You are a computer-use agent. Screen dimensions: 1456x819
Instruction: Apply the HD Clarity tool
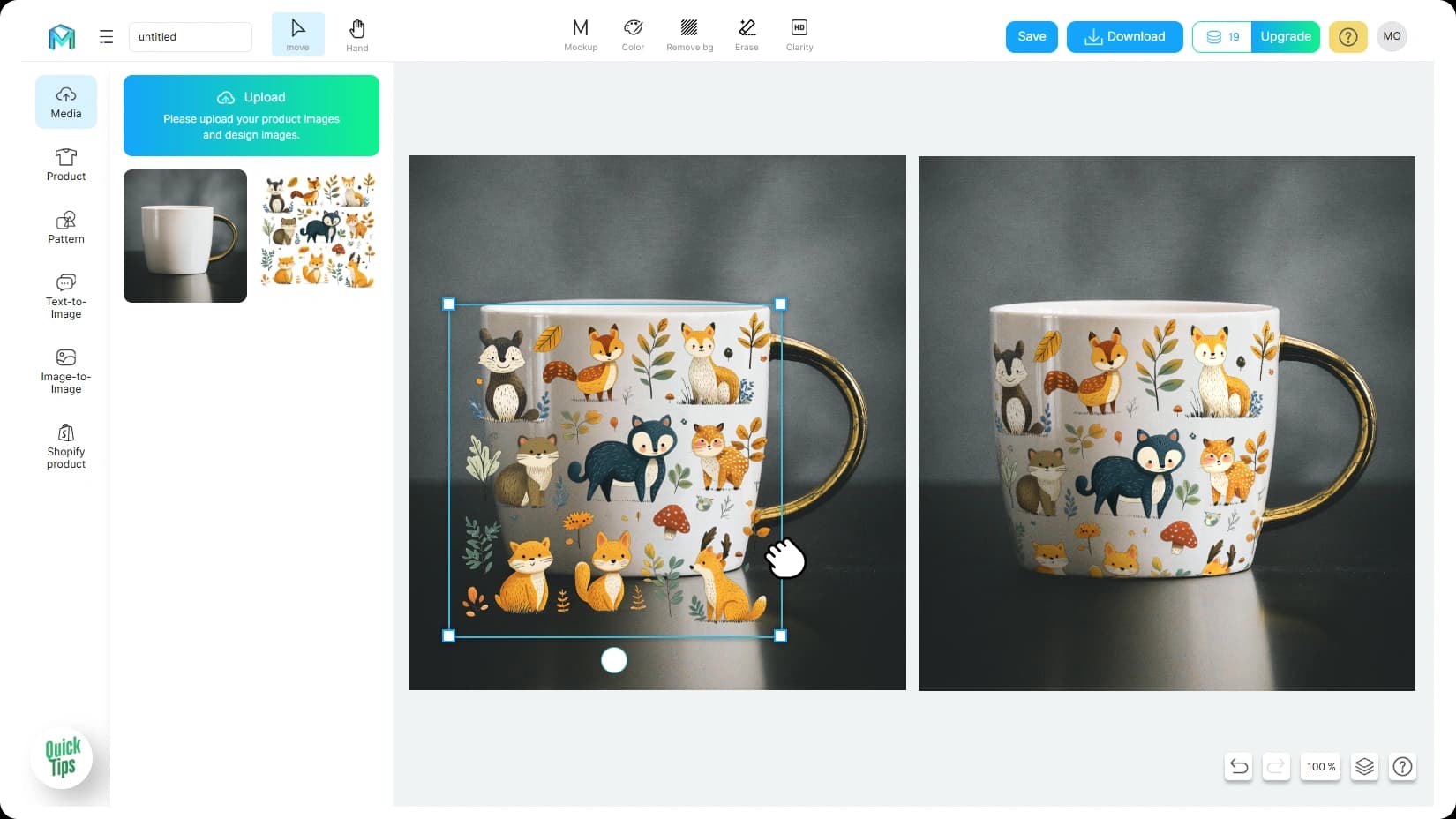pos(799,35)
